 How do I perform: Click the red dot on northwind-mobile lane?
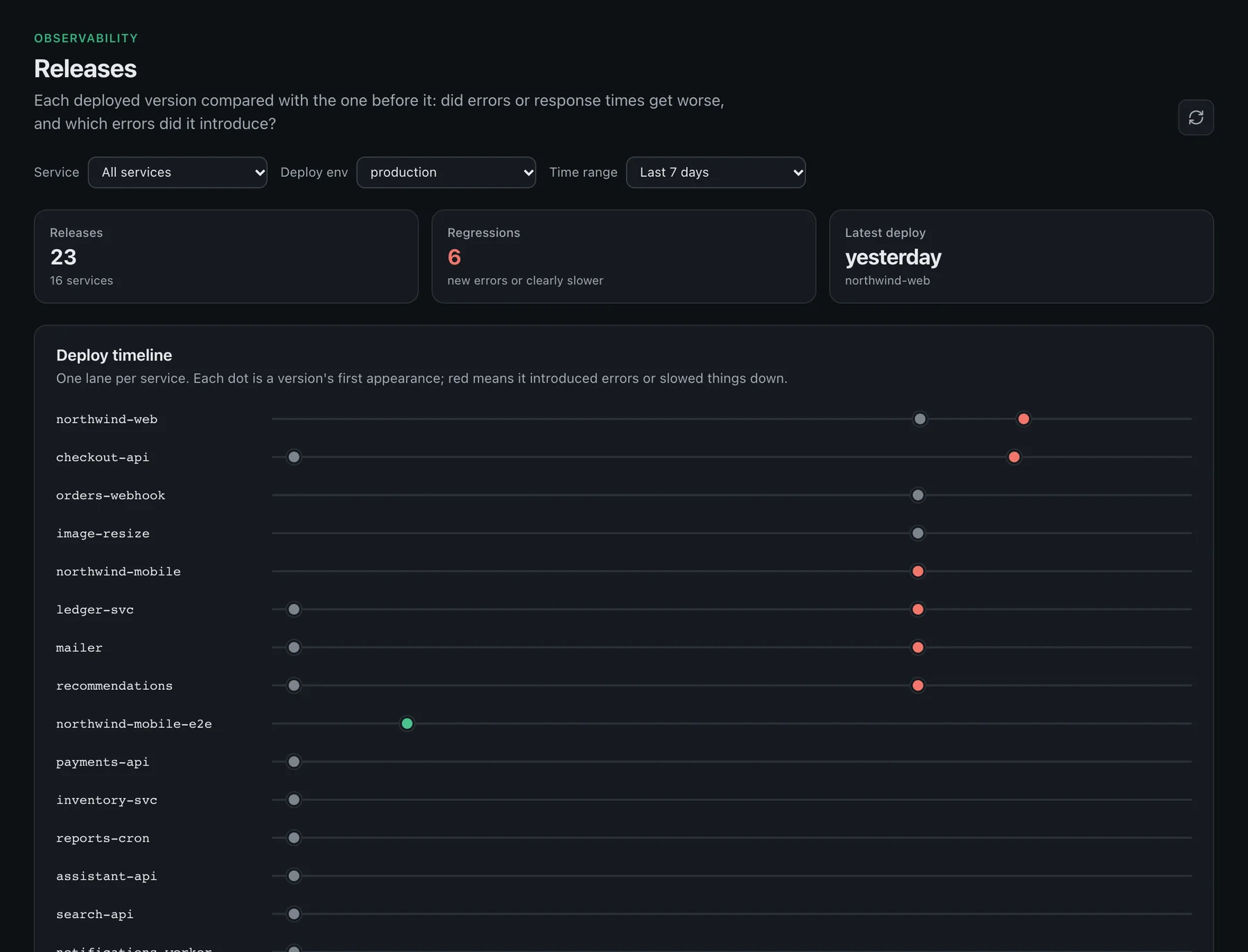(918, 571)
